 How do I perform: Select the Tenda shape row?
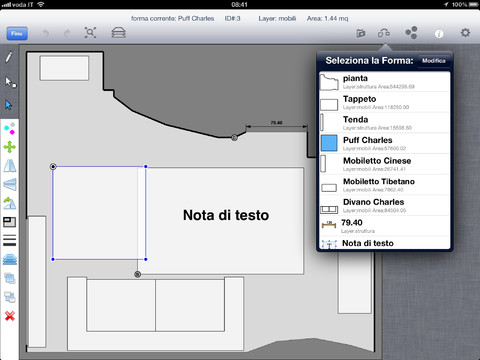pyautogui.click(x=385, y=123)
